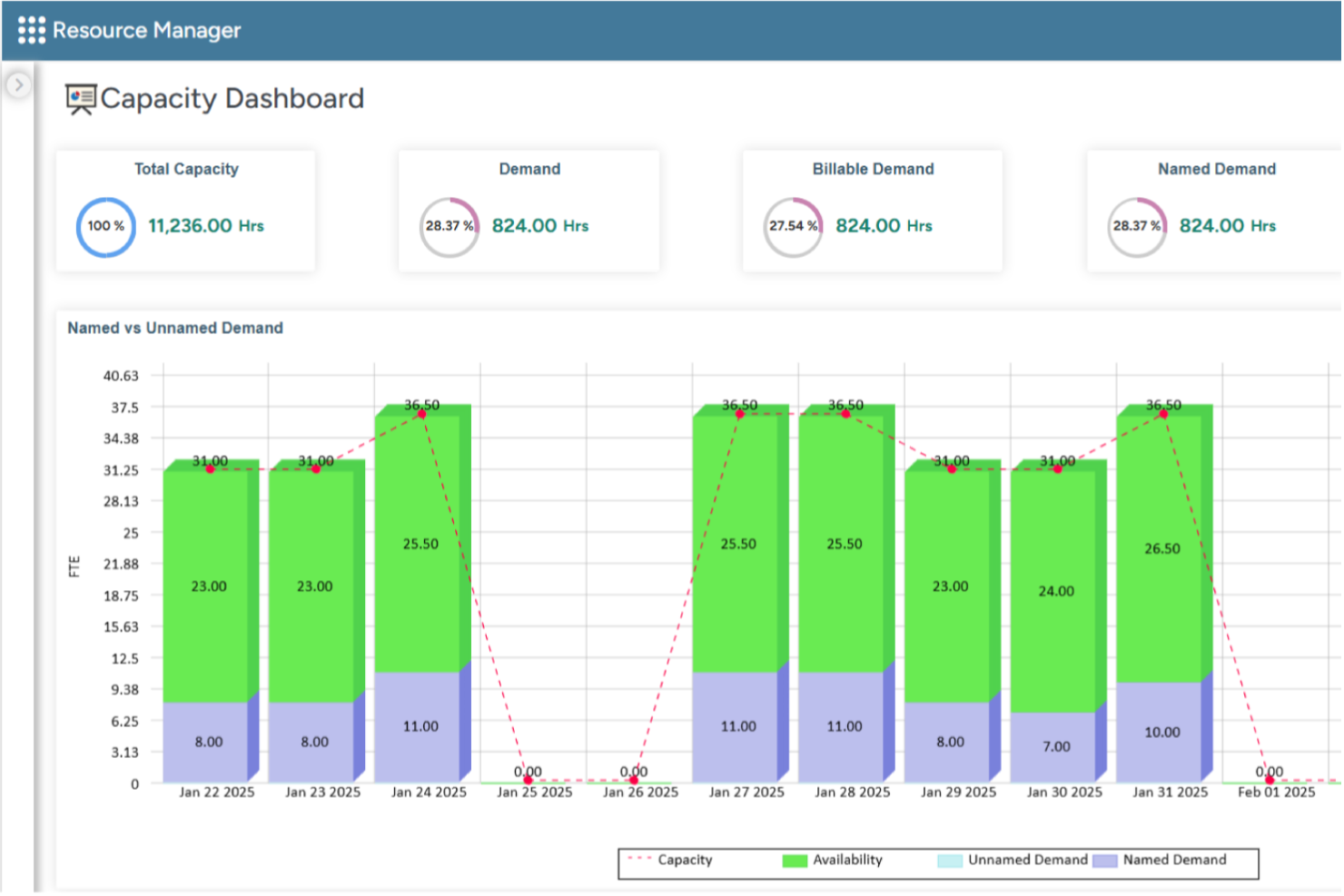This screenshot has width=1344, height=896.
Task: Toggle Named Demand series in legend
Action: 1160,861
